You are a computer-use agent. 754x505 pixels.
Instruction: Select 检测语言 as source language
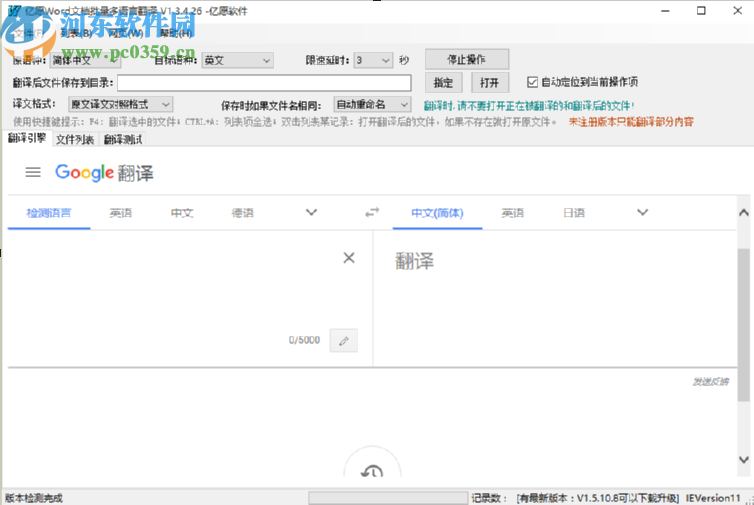49,213
